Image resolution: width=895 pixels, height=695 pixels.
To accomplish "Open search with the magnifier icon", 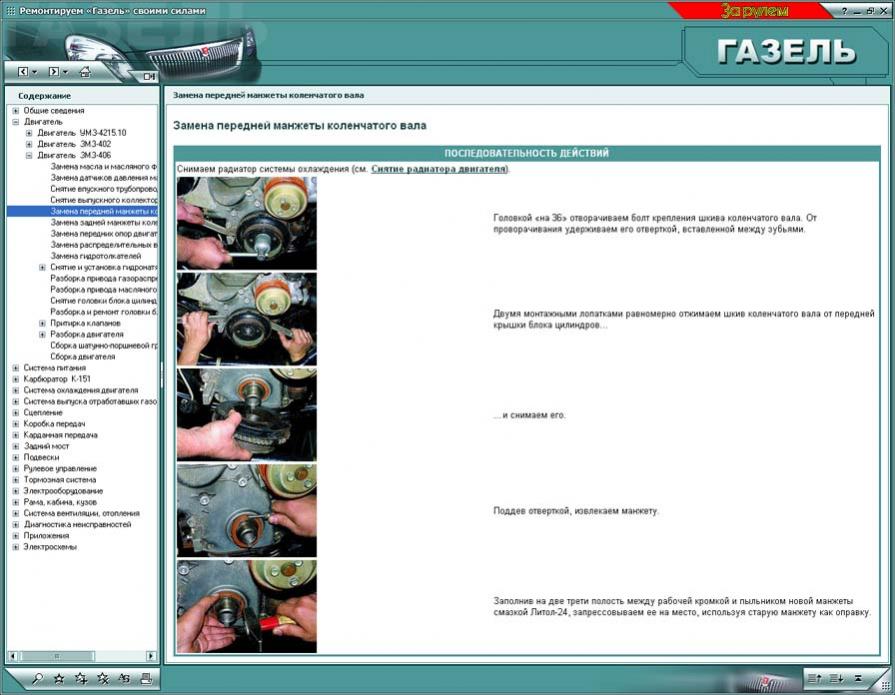I will [x=38, y=678].
